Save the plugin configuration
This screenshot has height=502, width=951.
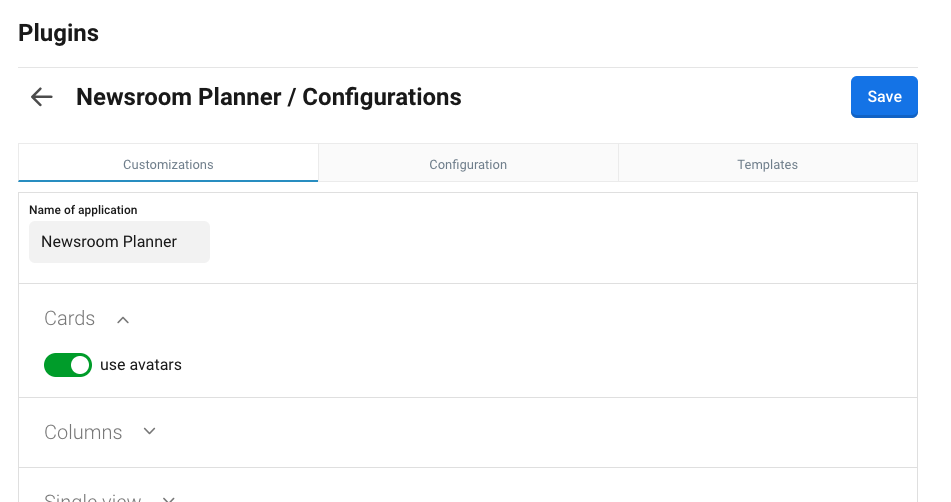click(x=884, y=97)
